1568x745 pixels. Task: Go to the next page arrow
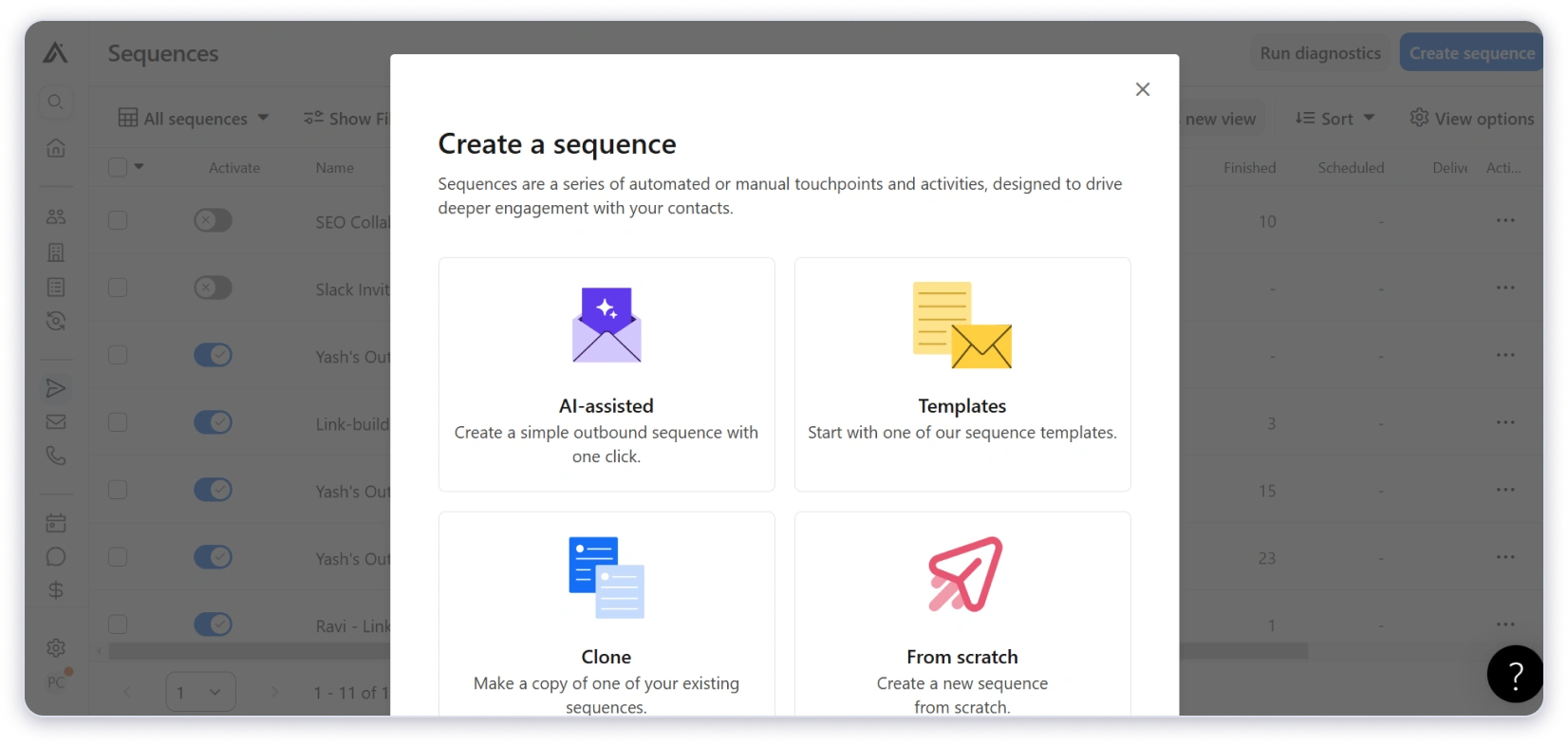pyautogui.click(x=274, y=692)
